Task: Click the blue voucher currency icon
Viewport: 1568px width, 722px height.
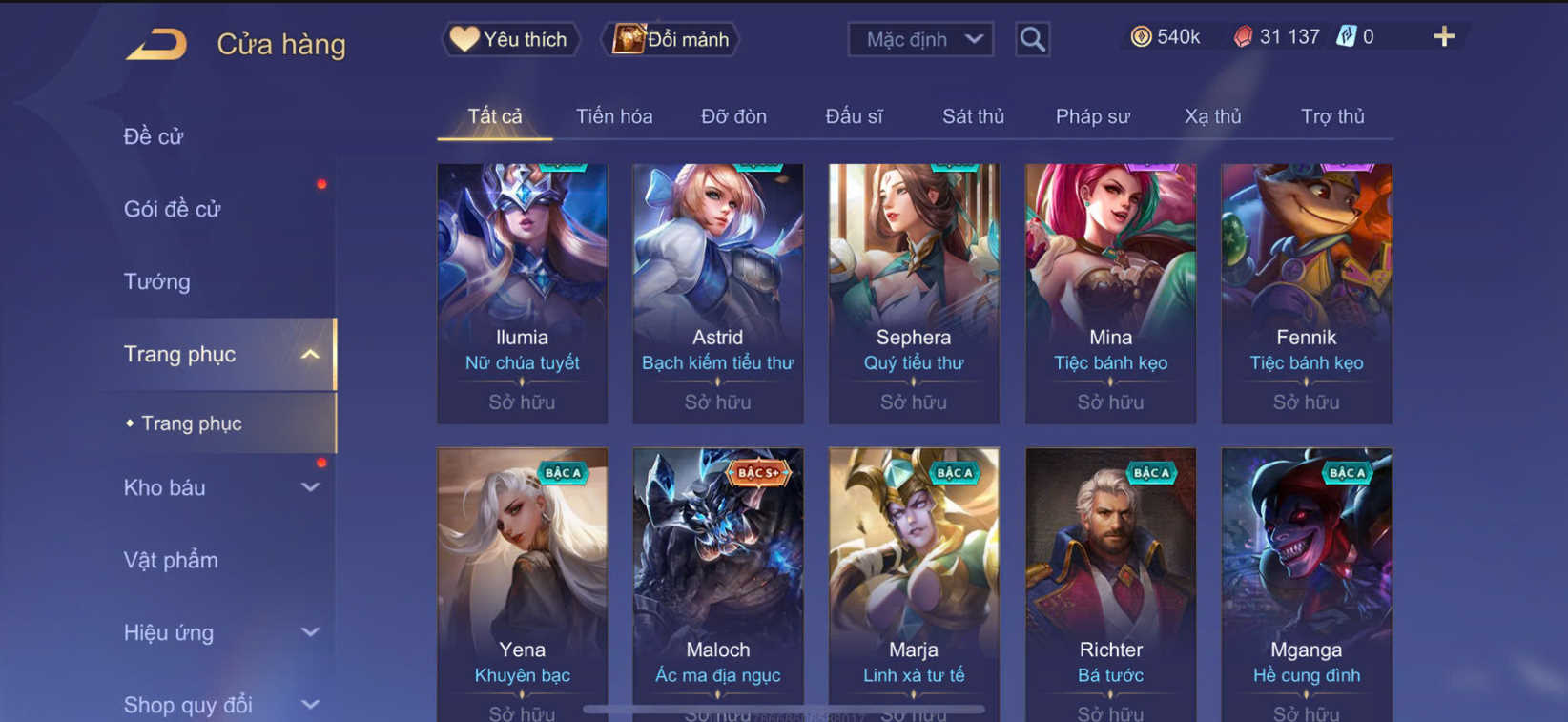Action: 1346,36
